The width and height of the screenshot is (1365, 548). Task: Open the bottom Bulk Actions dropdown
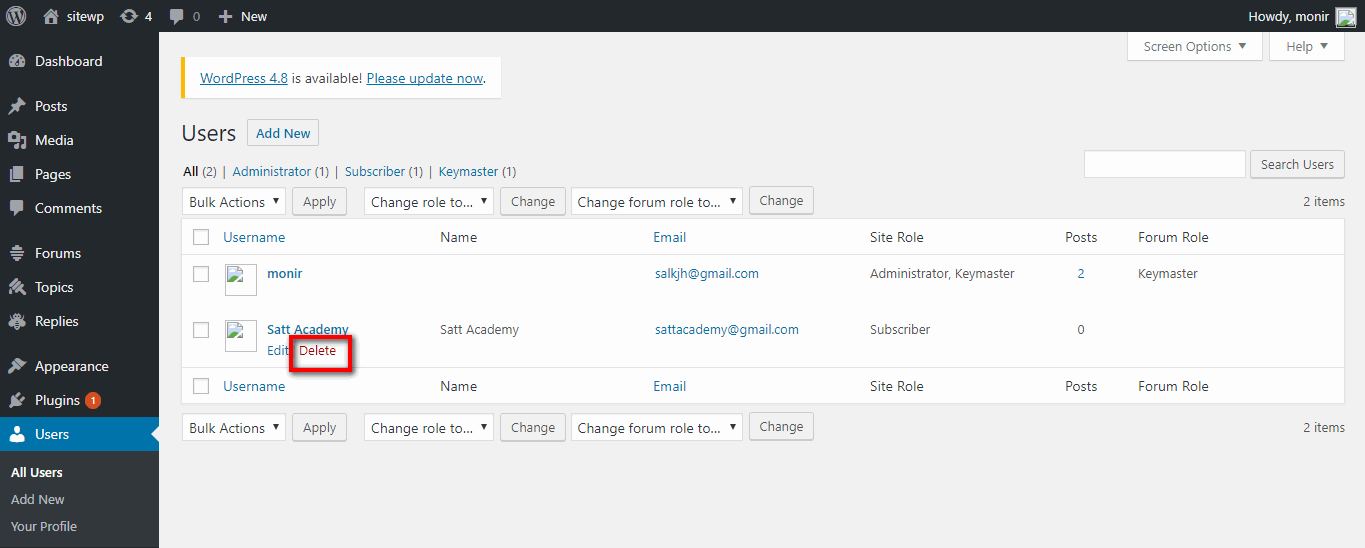pyautogui.click(x=234, y=427)
